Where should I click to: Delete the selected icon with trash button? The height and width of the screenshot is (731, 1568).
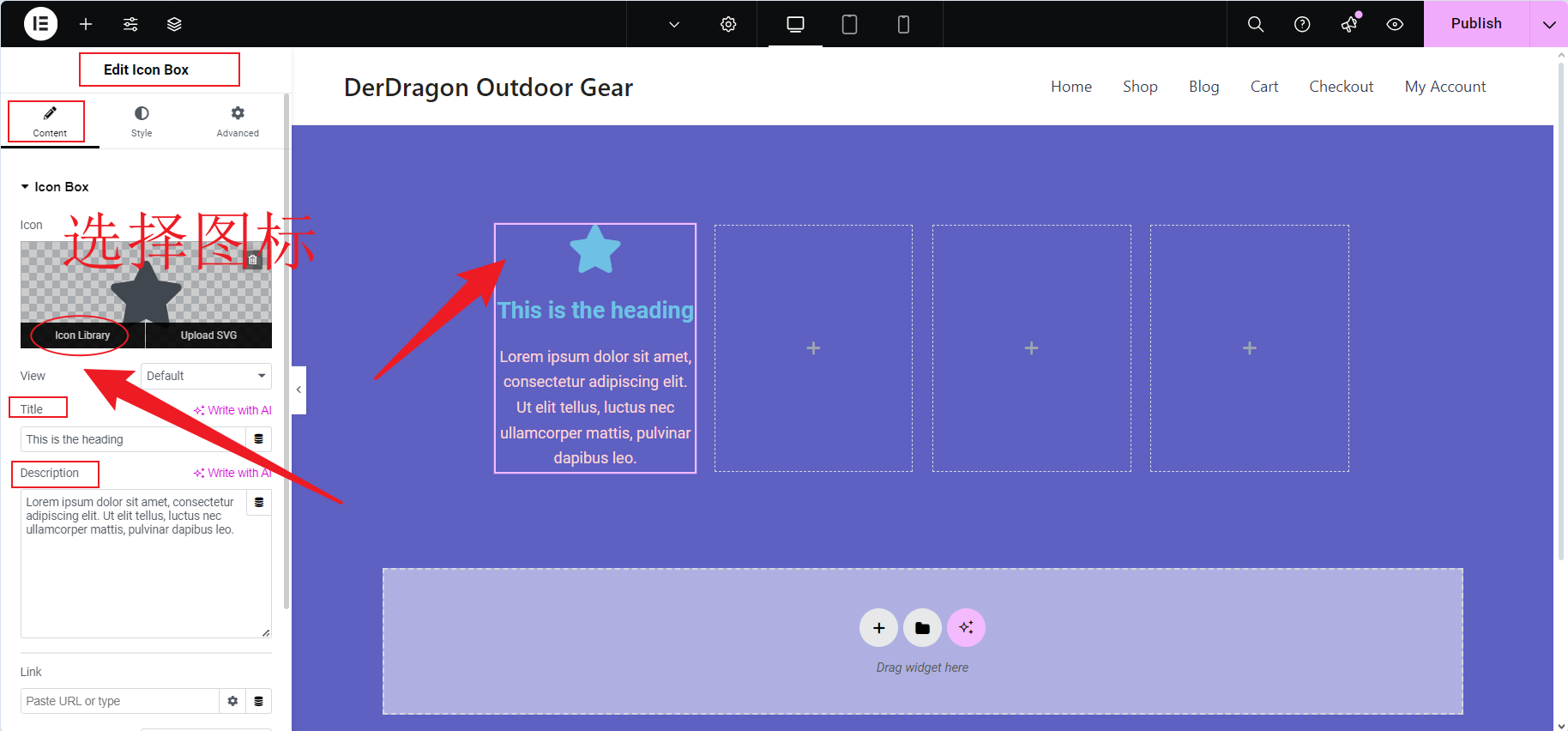(x=253, y=259)
